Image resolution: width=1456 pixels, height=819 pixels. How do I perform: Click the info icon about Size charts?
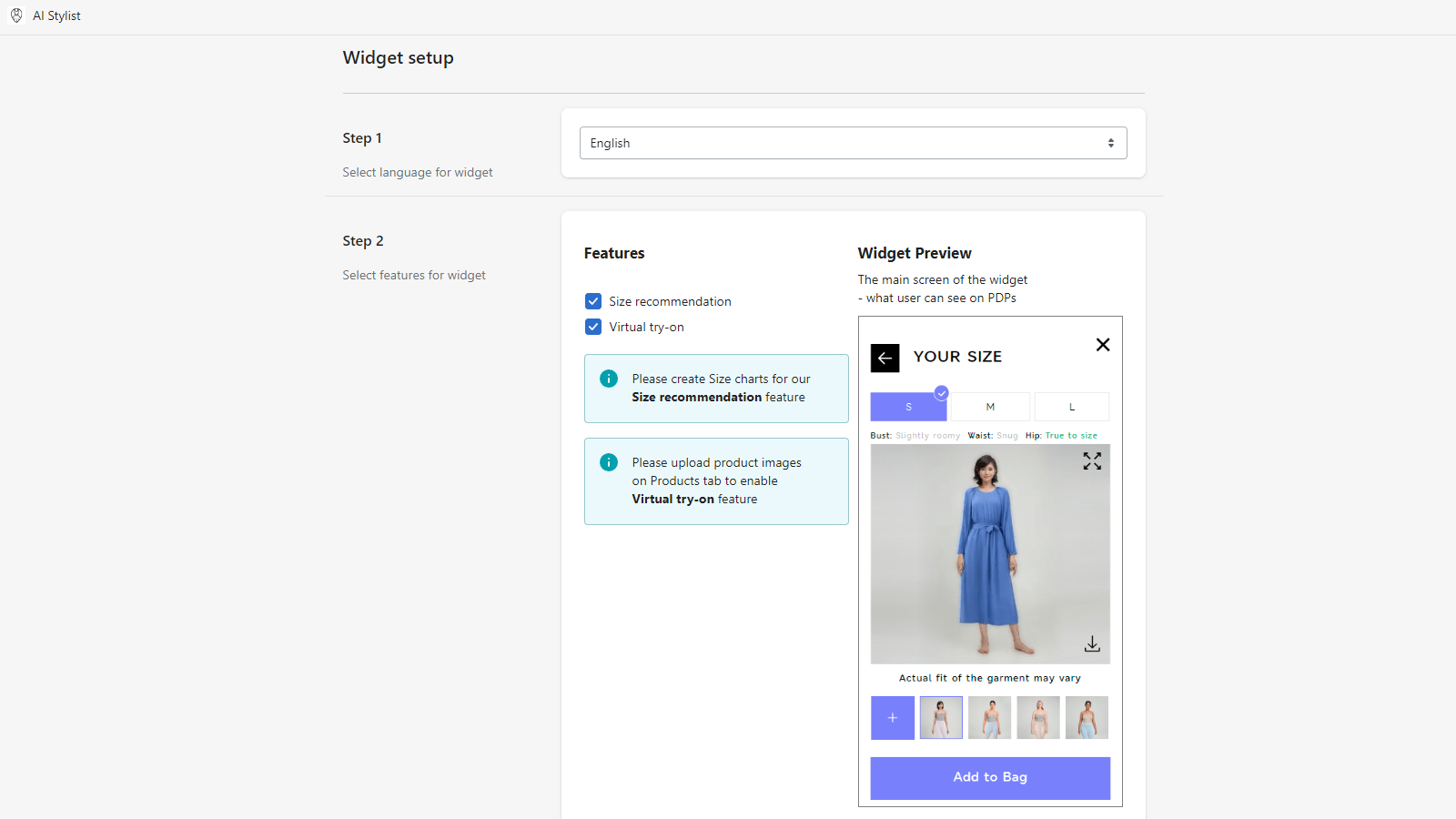point(608,378)
